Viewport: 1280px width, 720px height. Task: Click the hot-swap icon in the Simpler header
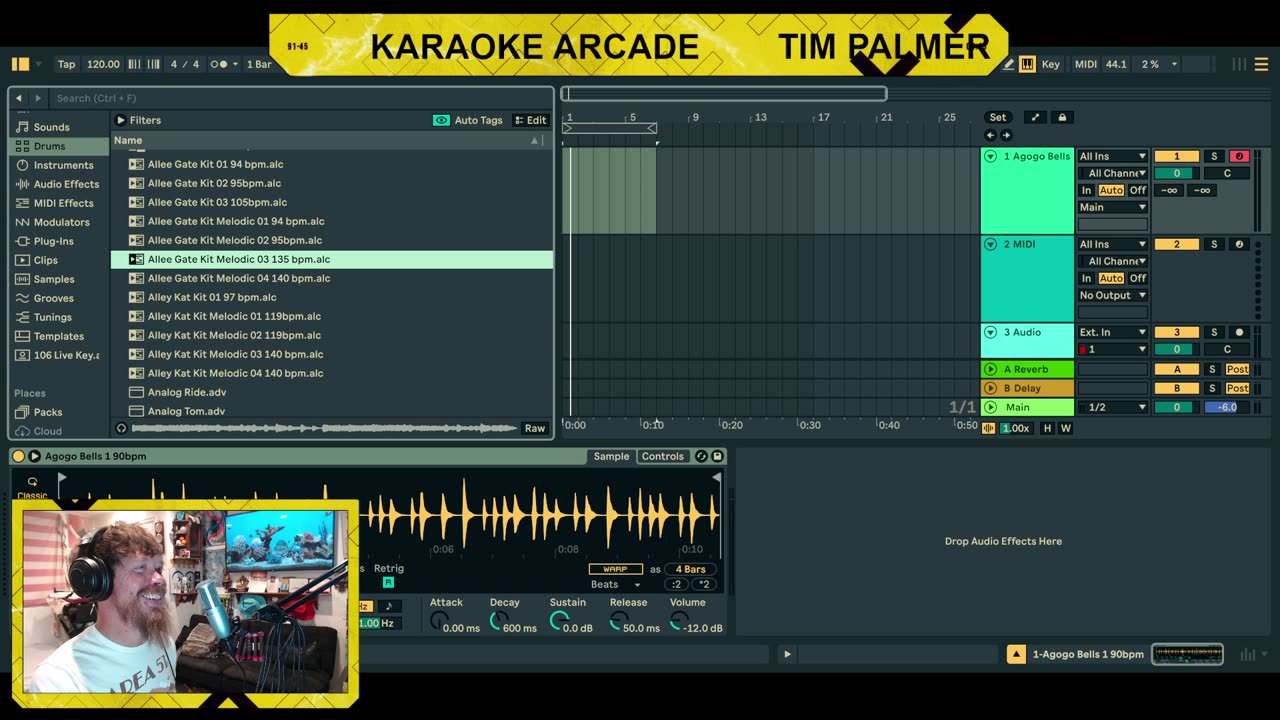pos(701,456)
